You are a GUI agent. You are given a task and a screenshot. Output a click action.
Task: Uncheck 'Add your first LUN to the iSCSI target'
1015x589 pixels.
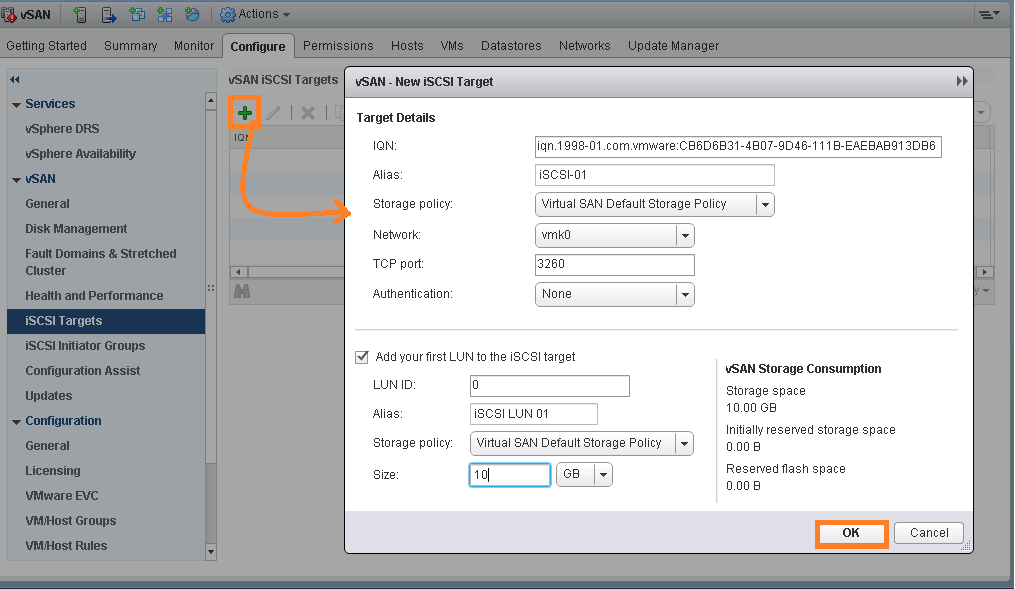coord(362,356)
